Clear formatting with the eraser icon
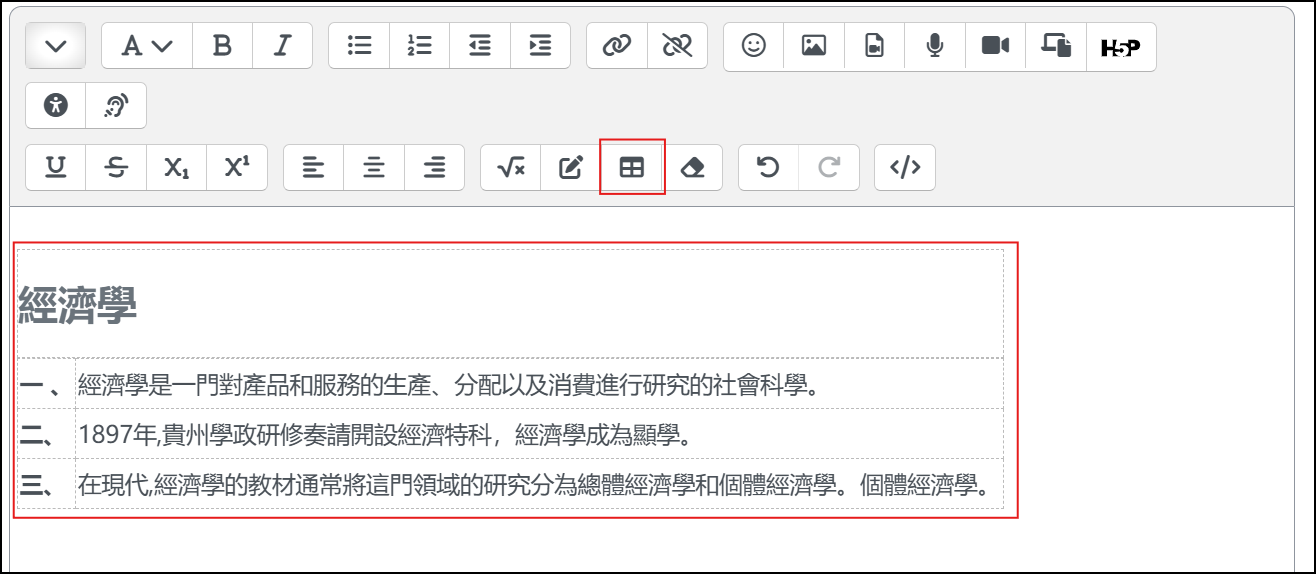Viewport: 1316px width, 574px height. [x=692, y=168]
